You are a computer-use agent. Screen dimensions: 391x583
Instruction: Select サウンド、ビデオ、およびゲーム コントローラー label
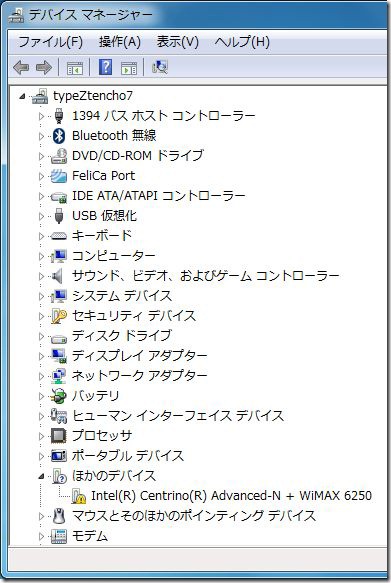click(x=206, y=276)
